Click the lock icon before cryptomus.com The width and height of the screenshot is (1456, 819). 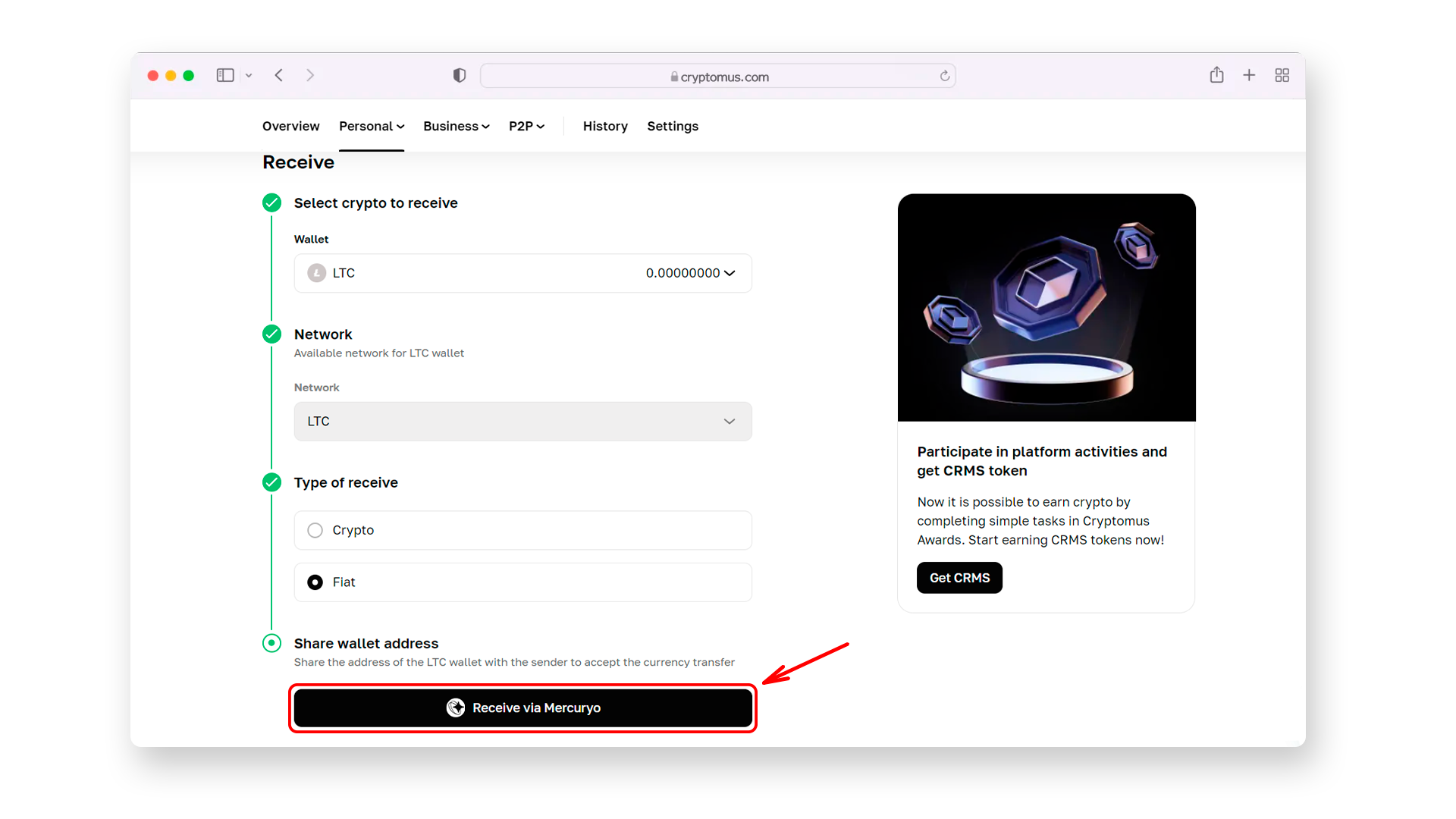[674, 77]
